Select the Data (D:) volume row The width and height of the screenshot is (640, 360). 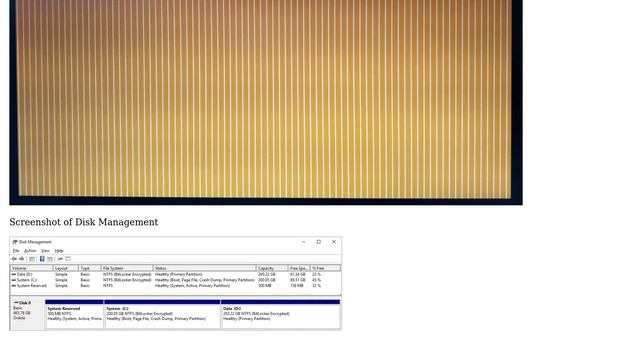(176, 275)
